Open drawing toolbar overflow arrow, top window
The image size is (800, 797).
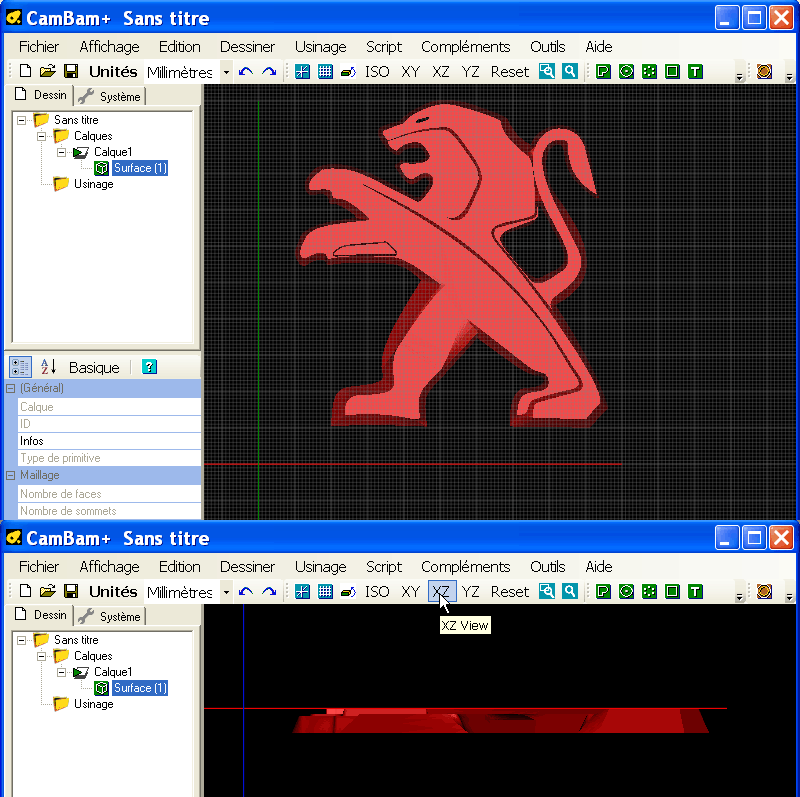pyautogui.click(x=739, y=77)
